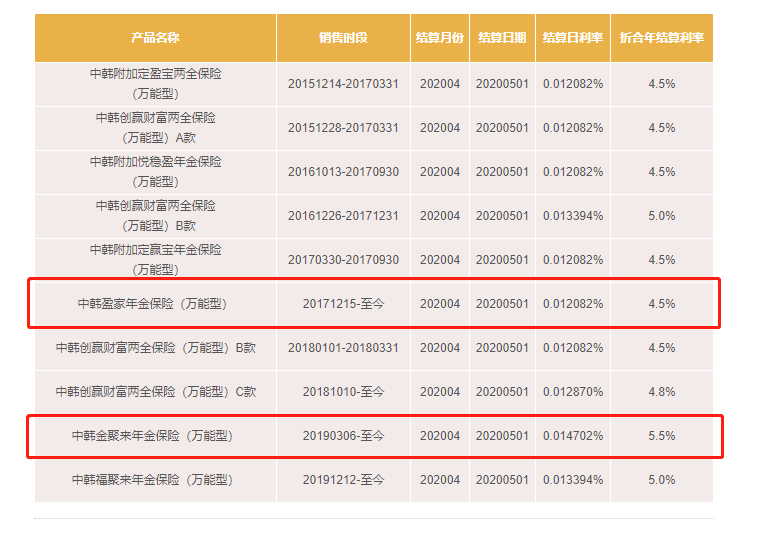This screenshot has height=536, width=758.
Task: Click annual rate 4.5% for 中韩盈家年金保险
Action: [x=661, y=304]
